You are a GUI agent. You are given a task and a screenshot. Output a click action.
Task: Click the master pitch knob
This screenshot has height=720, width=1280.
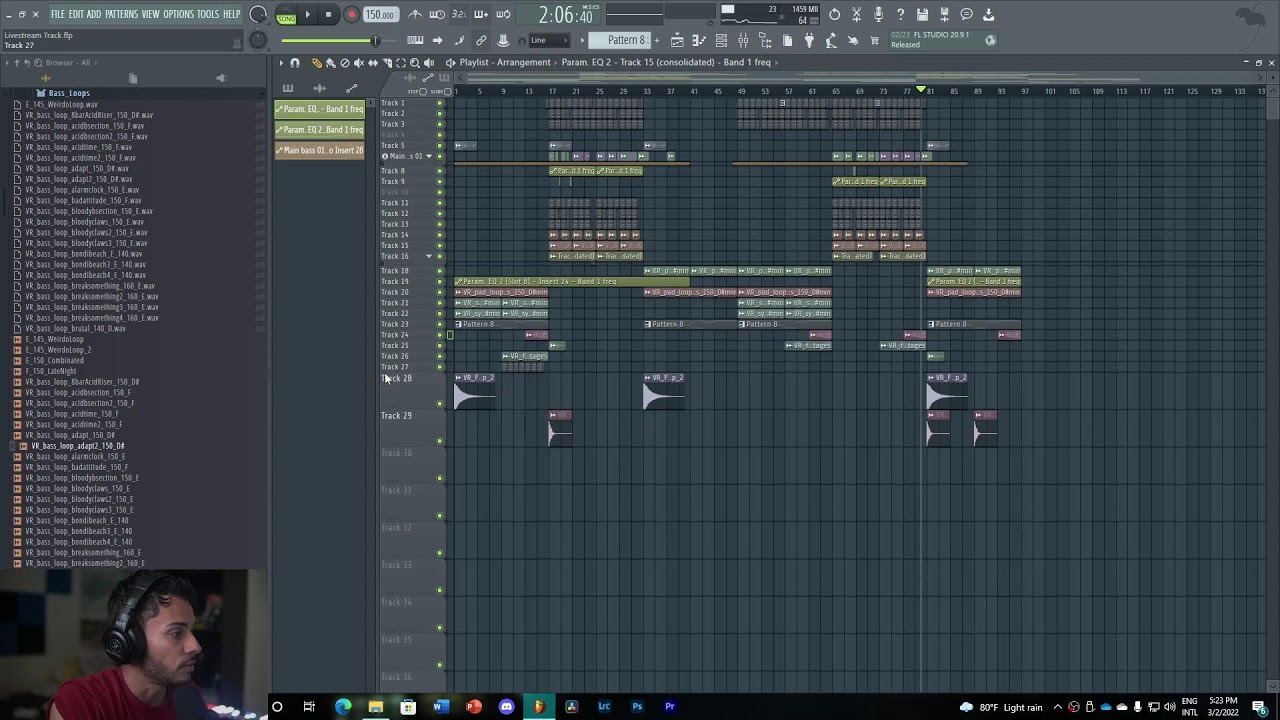[257, 40]
